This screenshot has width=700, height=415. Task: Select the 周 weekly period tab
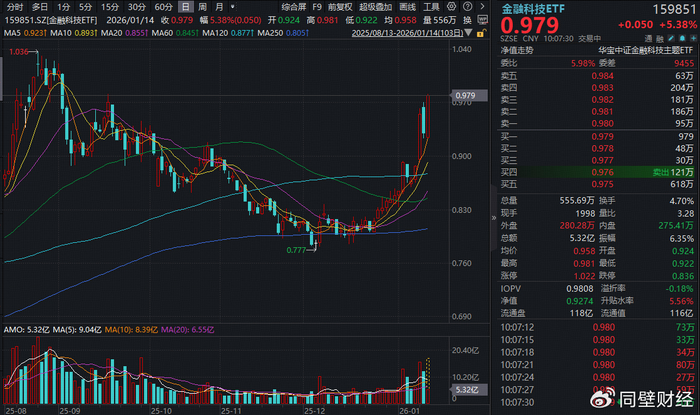202,7
